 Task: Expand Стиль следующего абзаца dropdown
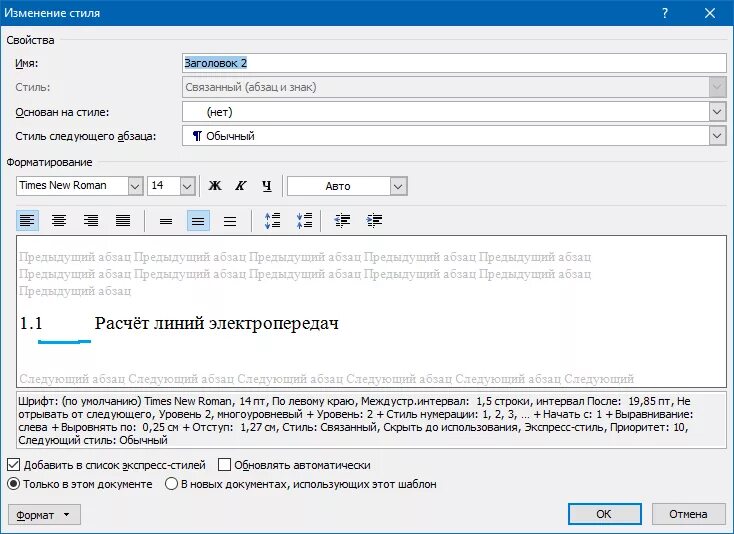717,136
